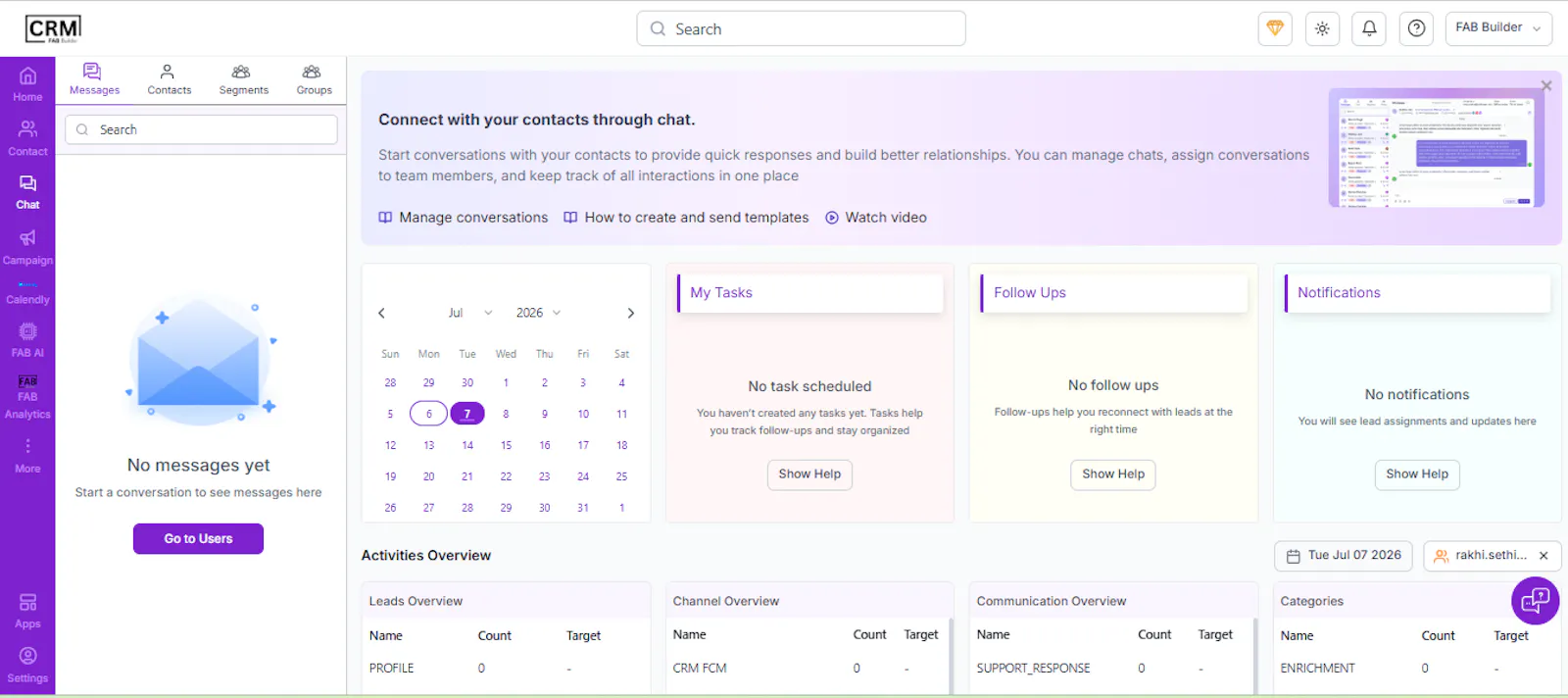The width and height of the screenshot is (1568, 698).
Task: Remove the rakhi.sethi user filter
Action: point(1543,556)
